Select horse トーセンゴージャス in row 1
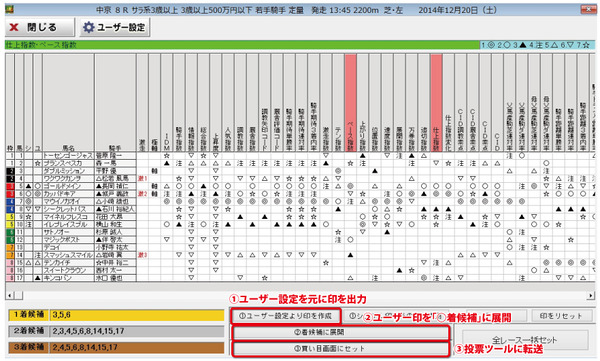The width and height of the screenshot is (600, 361). coord(68,156)
